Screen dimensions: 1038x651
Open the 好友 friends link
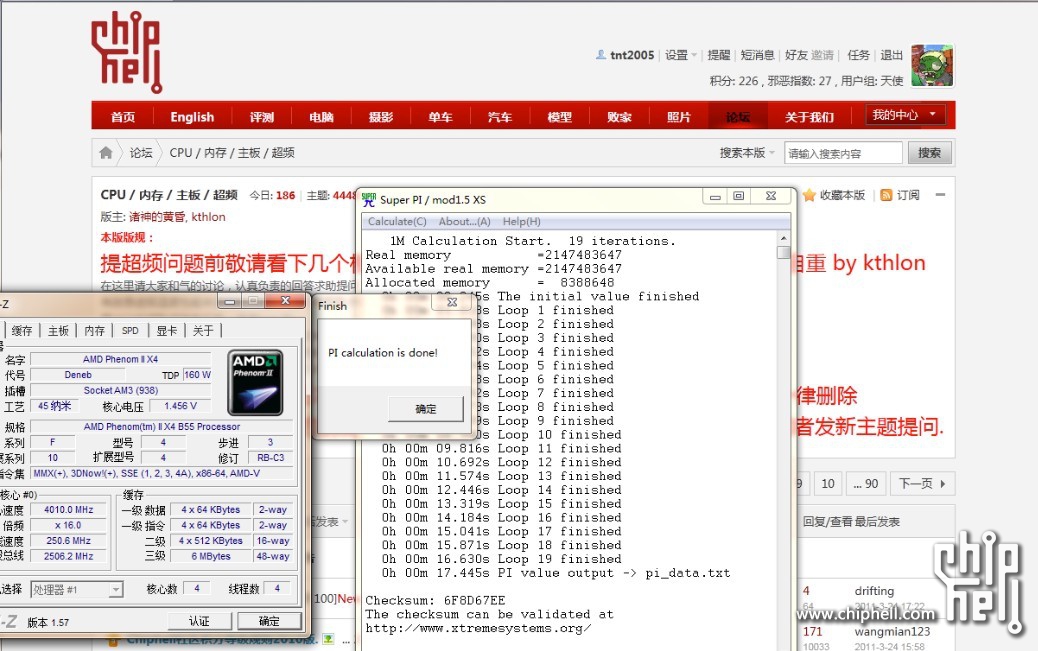coord(796,55)
